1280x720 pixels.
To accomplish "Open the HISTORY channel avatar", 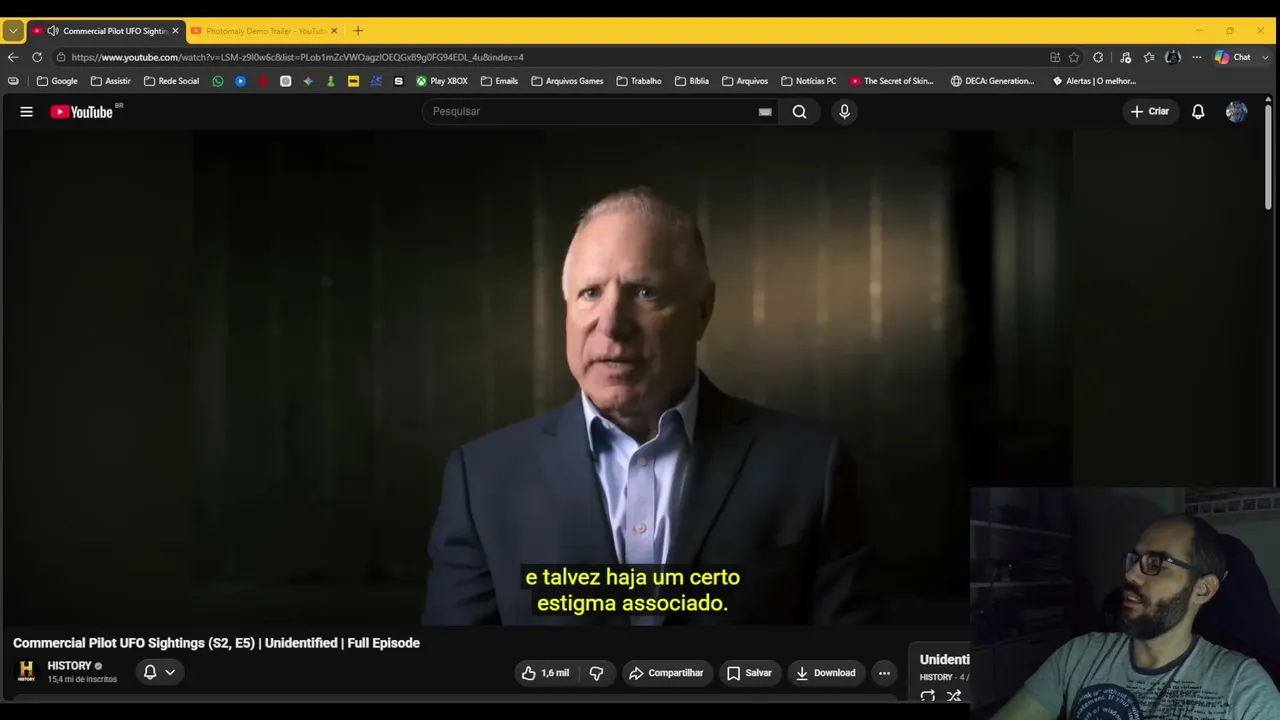I will click(x=27, y=670).
